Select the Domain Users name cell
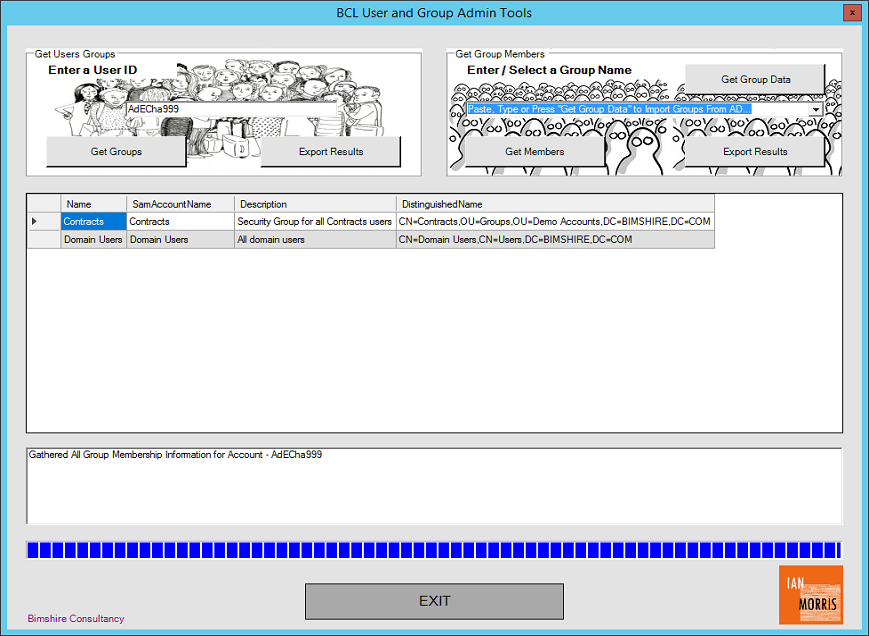Image resolution: width=869 pixels, height=636 pixels. point(93,240)
